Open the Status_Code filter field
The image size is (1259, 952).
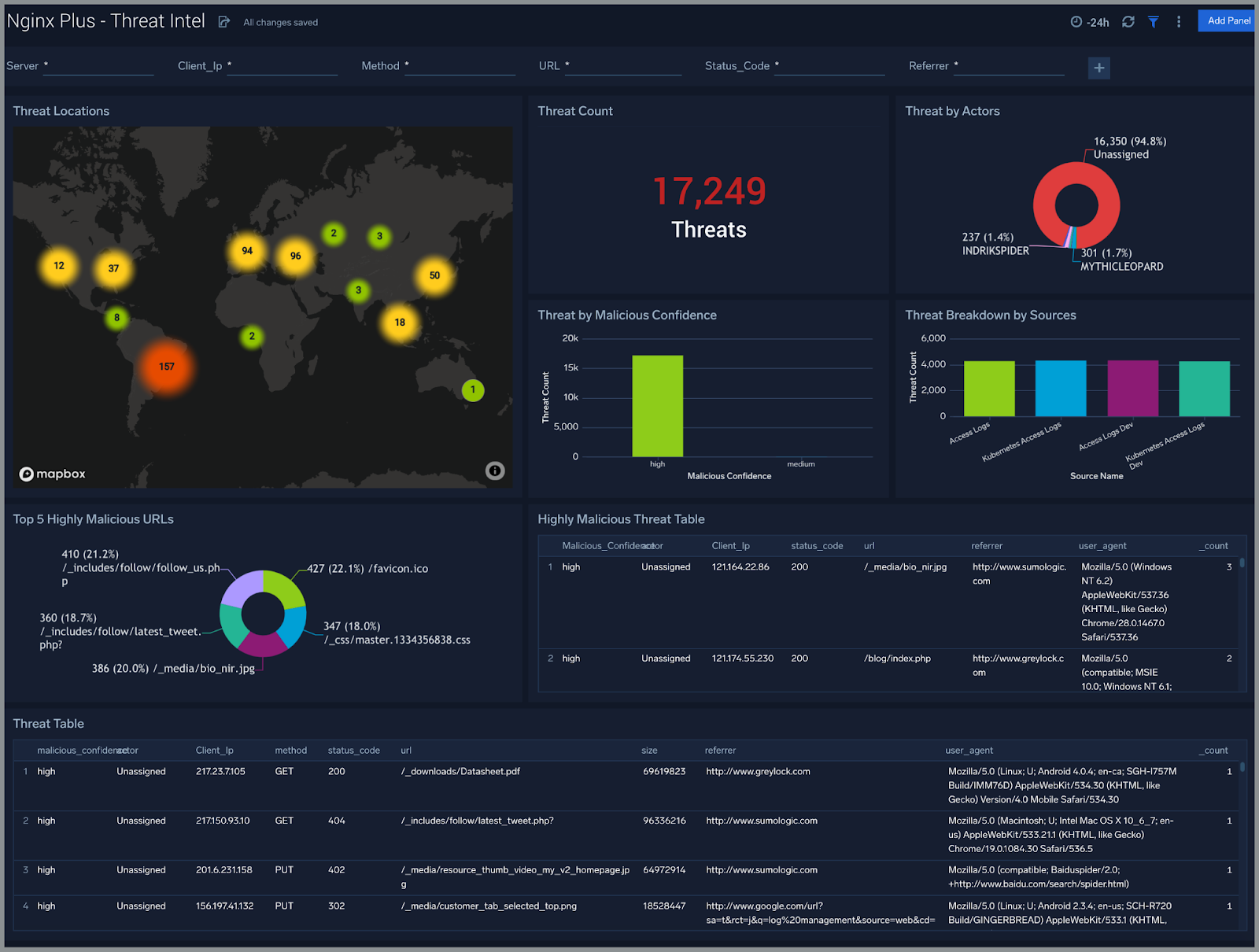[x=830, y=66]
